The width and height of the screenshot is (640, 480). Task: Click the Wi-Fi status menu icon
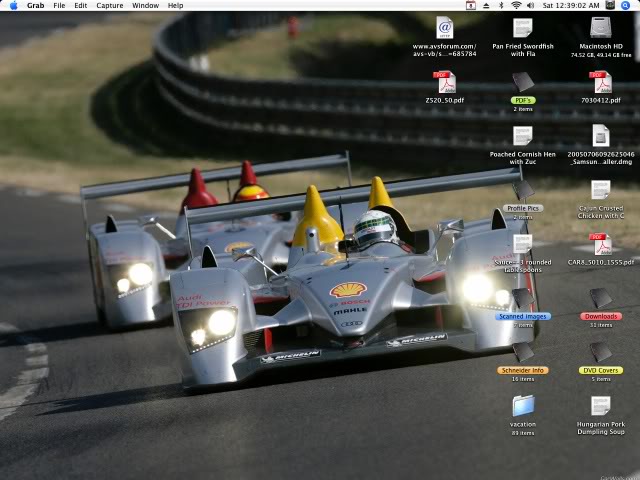516,5
